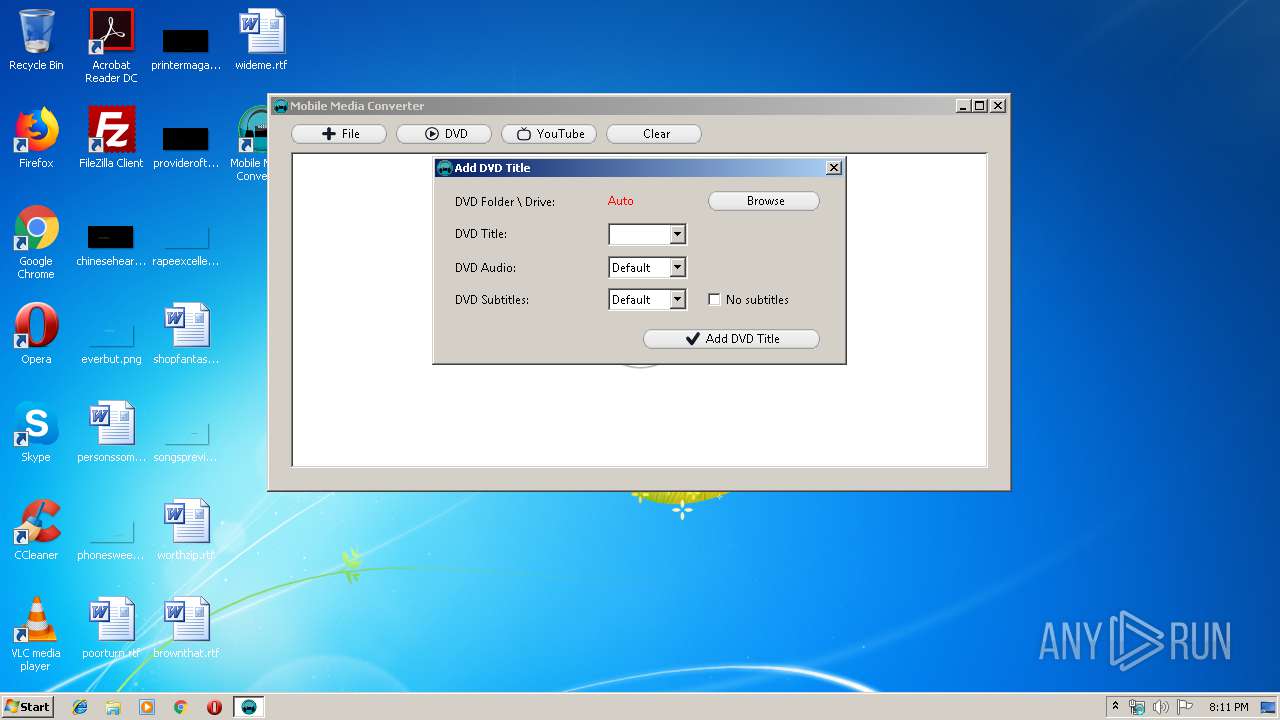The width and height of the screenshot is (1280, 720).
Task: Select the FileZilla Client desktop shortcut
Action: (111, 138)
